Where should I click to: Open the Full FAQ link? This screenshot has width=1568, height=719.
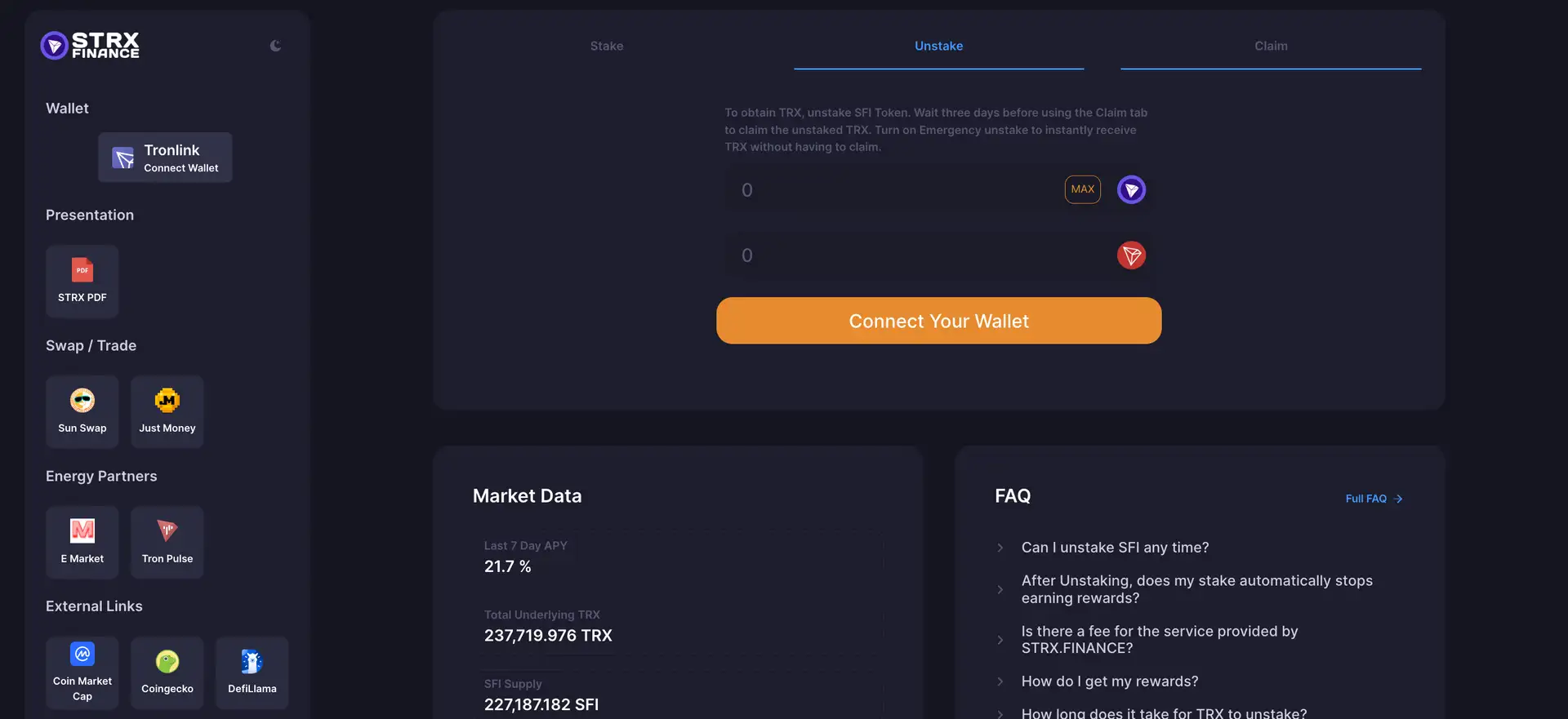pyautogui.click(x=1374, y=499)
